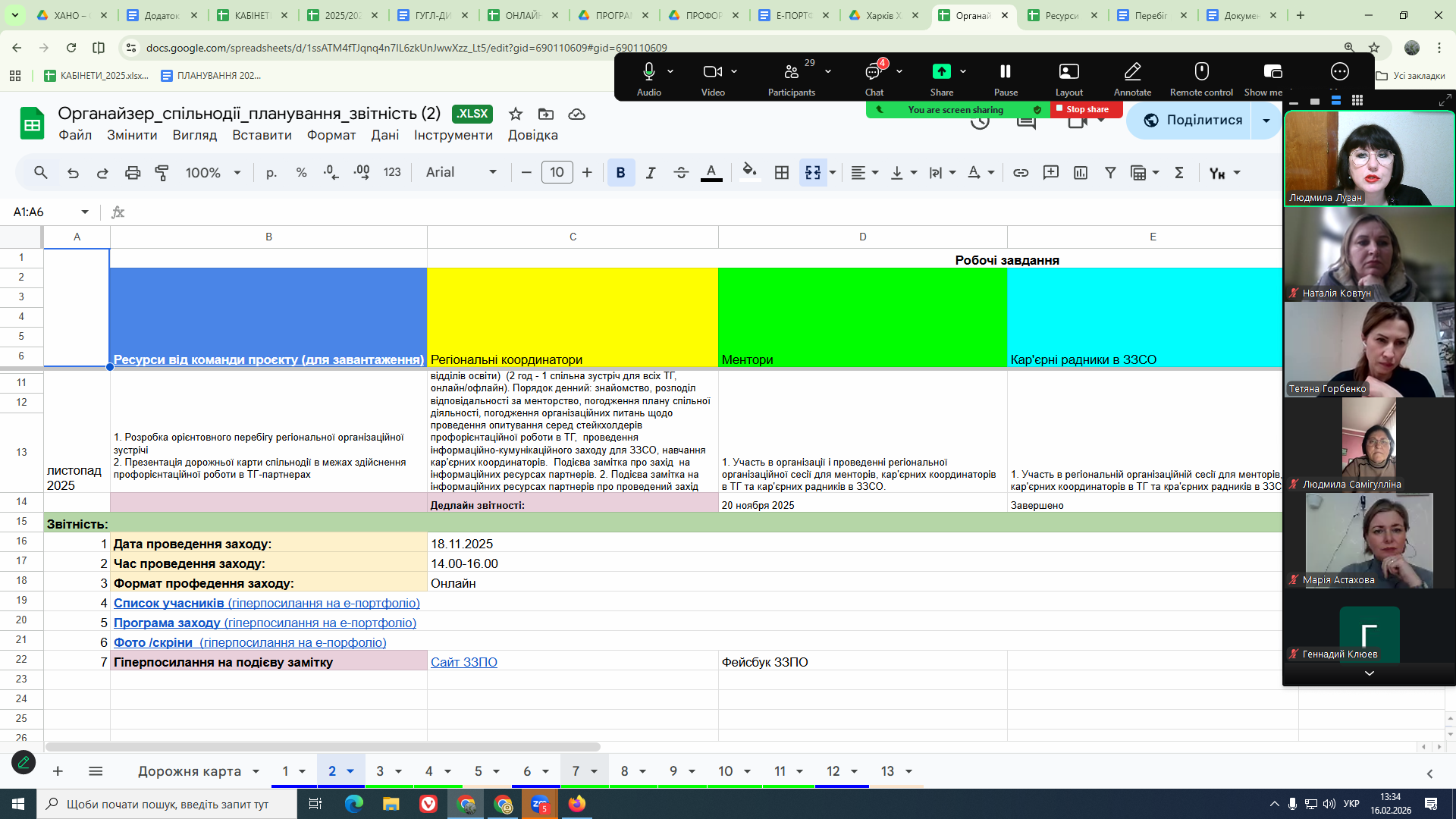The width and height of the screenshot is (1456, 819).
Task: Open the Сайт ЗЗПО hyperlink
Action: [x=464, y=662]
